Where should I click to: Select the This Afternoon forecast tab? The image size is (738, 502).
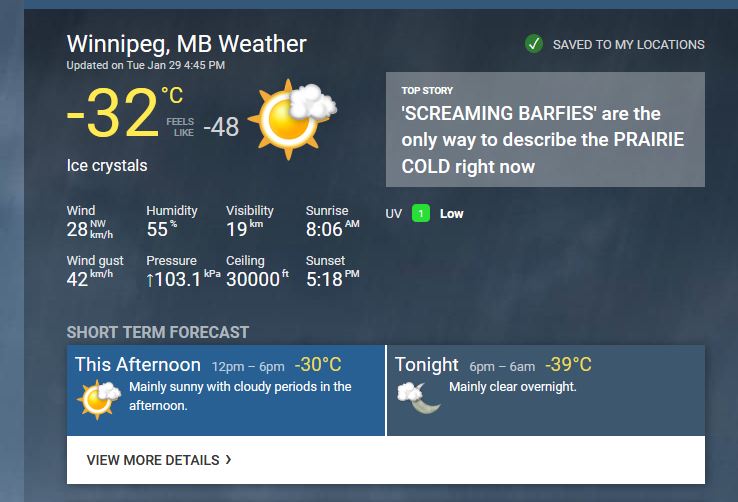225,390
